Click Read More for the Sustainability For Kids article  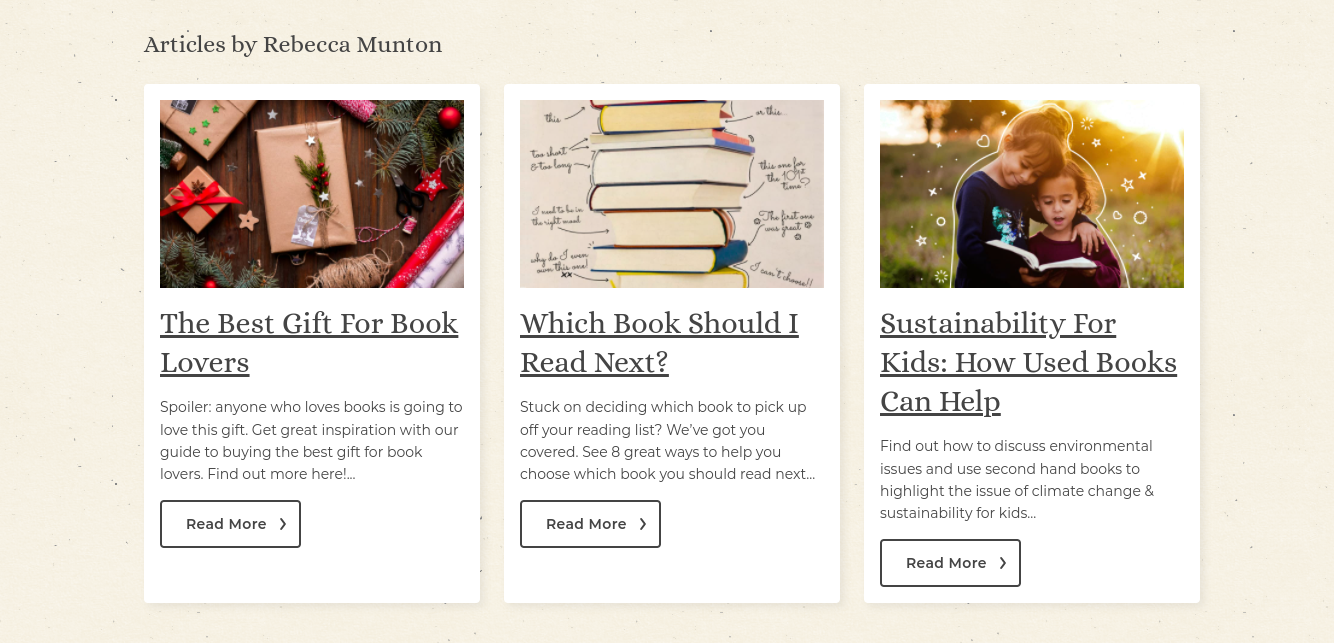click(x=950, y=563)
